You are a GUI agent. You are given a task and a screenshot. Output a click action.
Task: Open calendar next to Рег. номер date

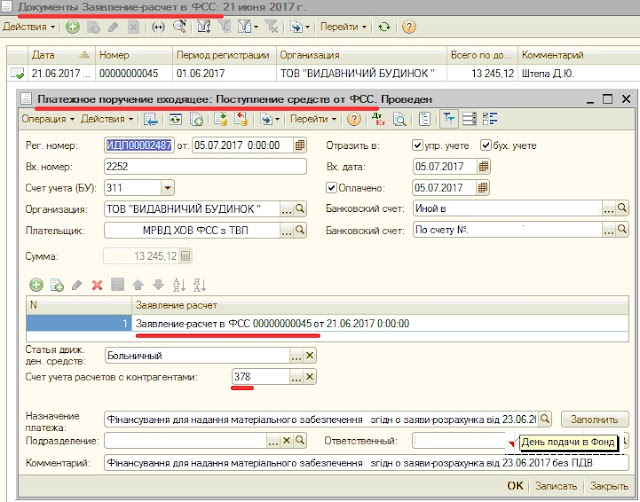(300, 145)
